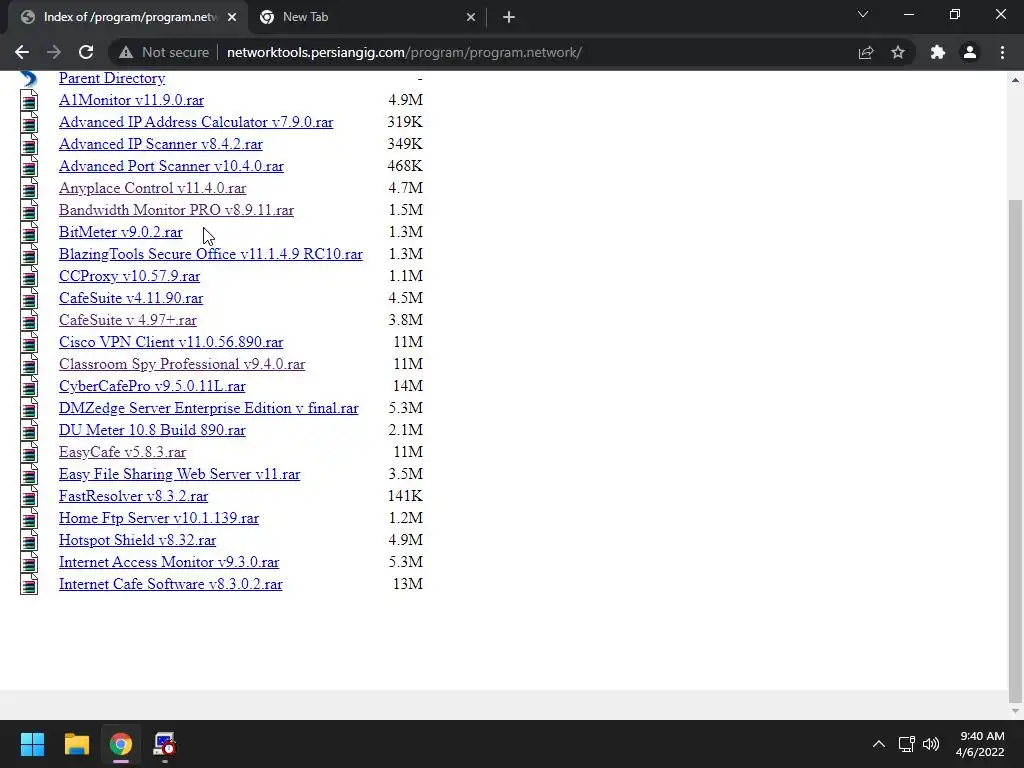The width and height of the screenshot is (1024, 768).
Task: Share this page via share icon
Action: coord(866,52)
